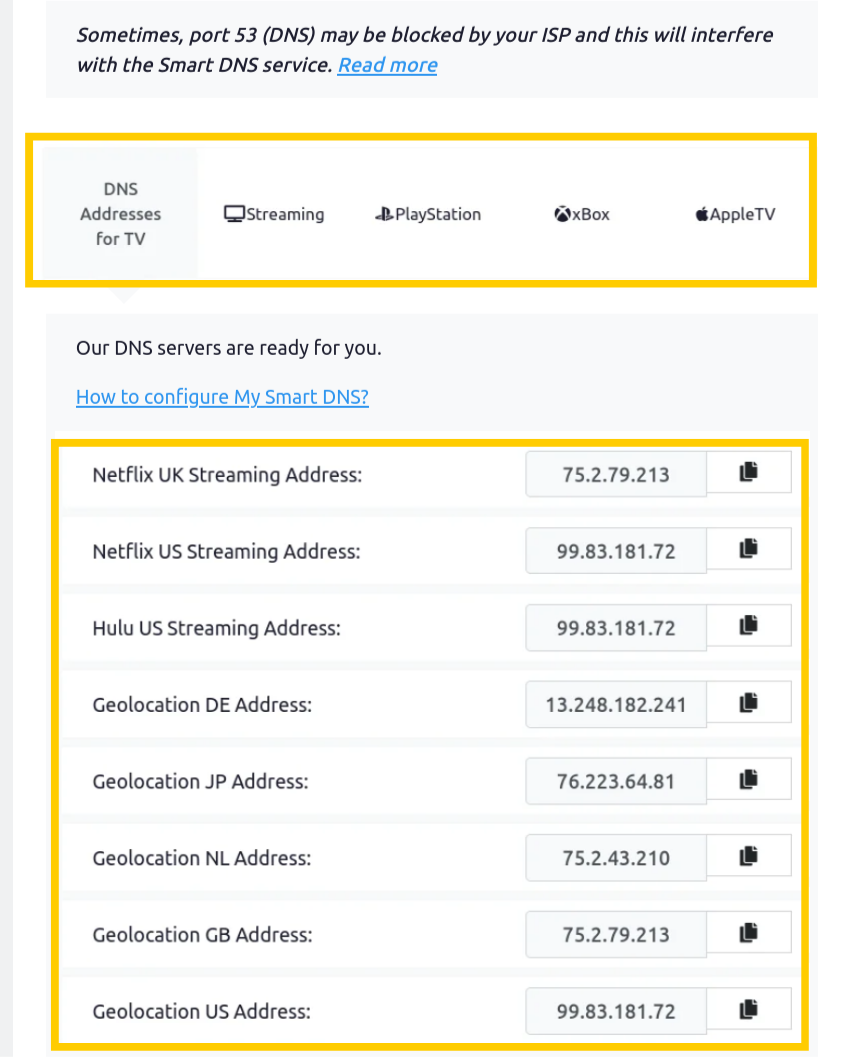Copy the Geolocation DE Address
This screenshot has width=842, height=1057.
[748, 703]
